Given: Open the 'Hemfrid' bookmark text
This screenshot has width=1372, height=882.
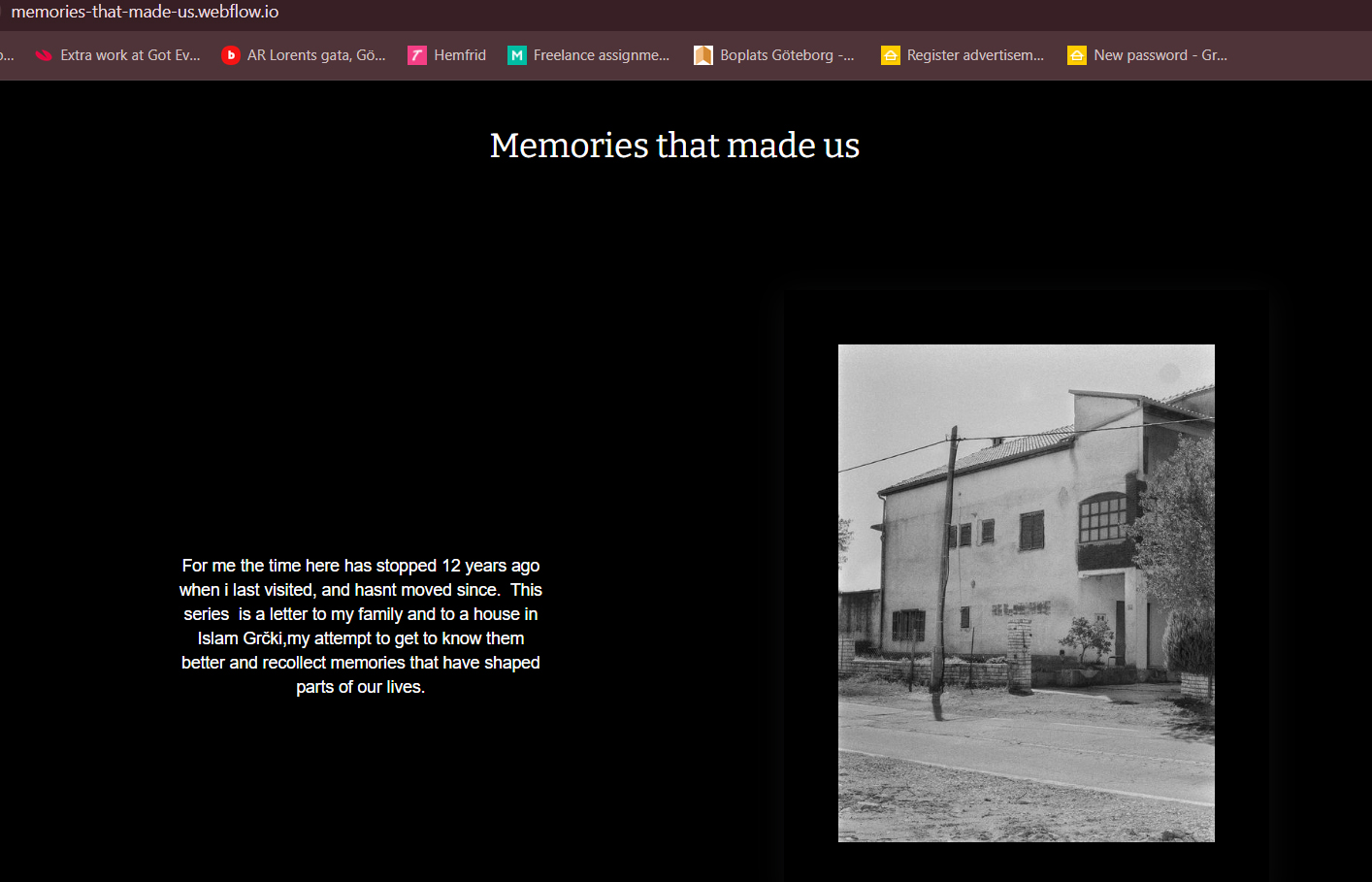Looking at the screenshot, I should (x=460, y=55).
